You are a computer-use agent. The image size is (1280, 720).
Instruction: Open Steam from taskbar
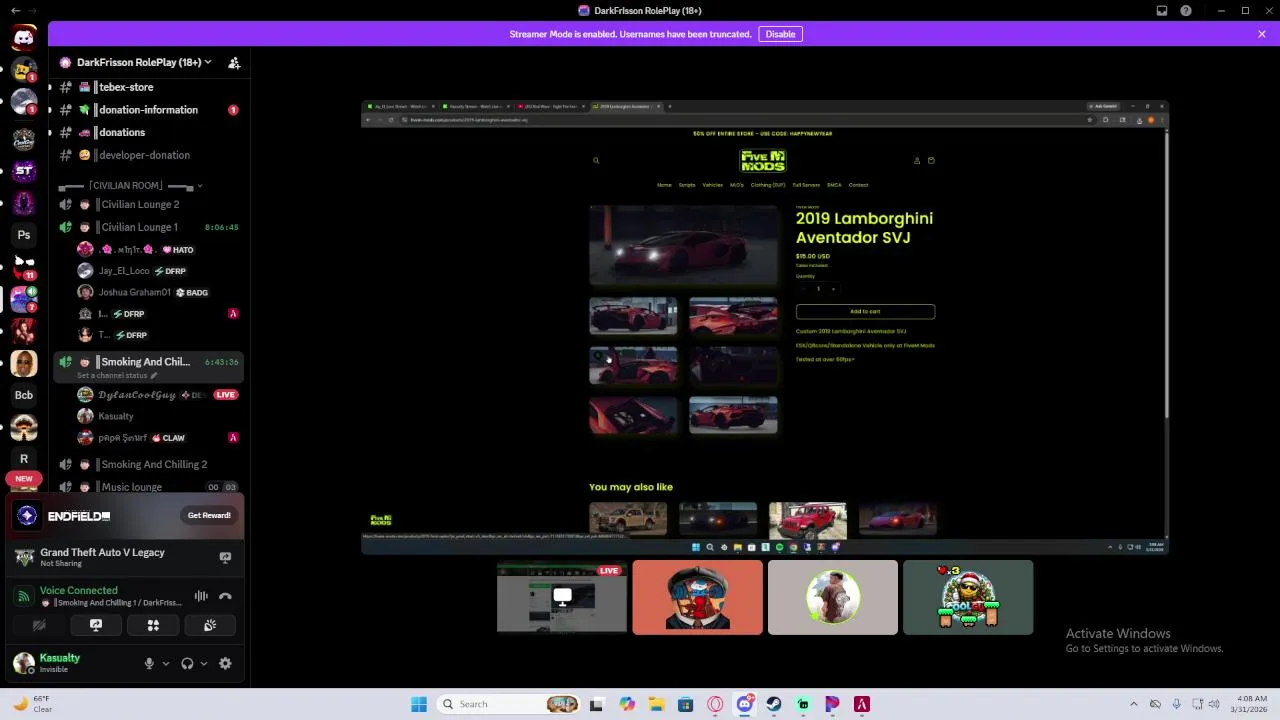[774, 704]
